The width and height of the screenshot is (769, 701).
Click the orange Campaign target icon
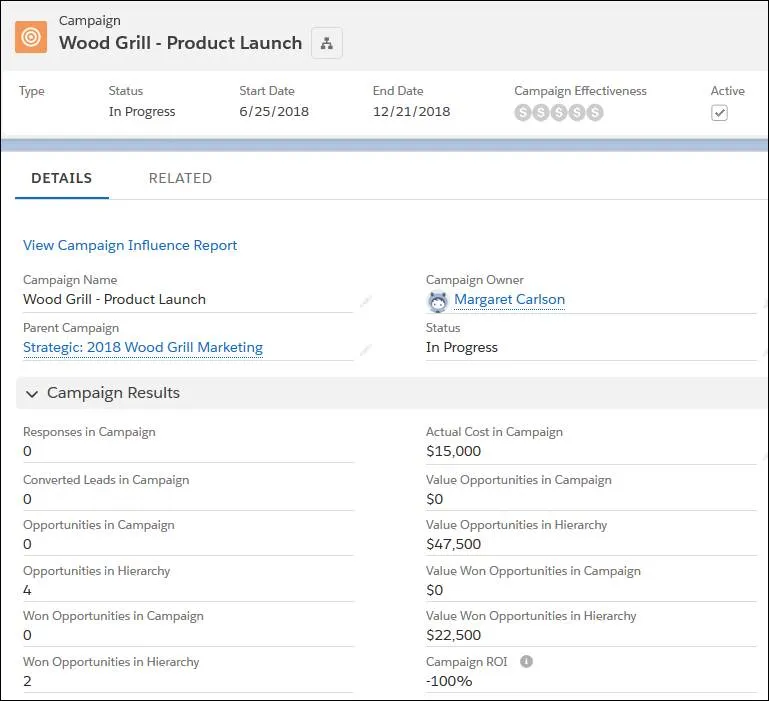(x=31, y=37)
